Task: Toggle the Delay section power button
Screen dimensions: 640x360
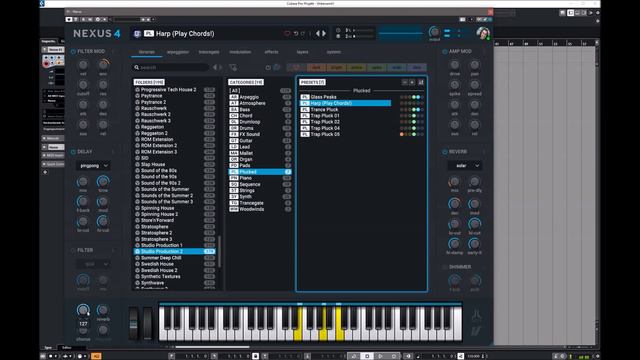Action: [73, 152]
